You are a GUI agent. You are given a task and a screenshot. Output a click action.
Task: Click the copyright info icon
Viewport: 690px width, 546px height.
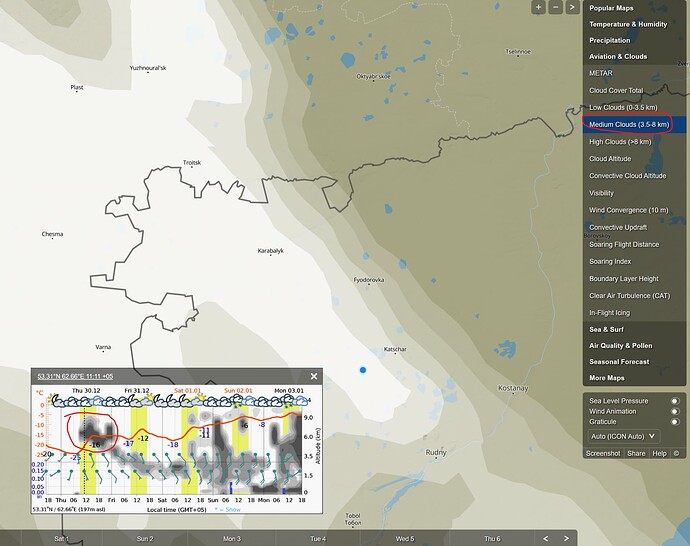[676, 453]
